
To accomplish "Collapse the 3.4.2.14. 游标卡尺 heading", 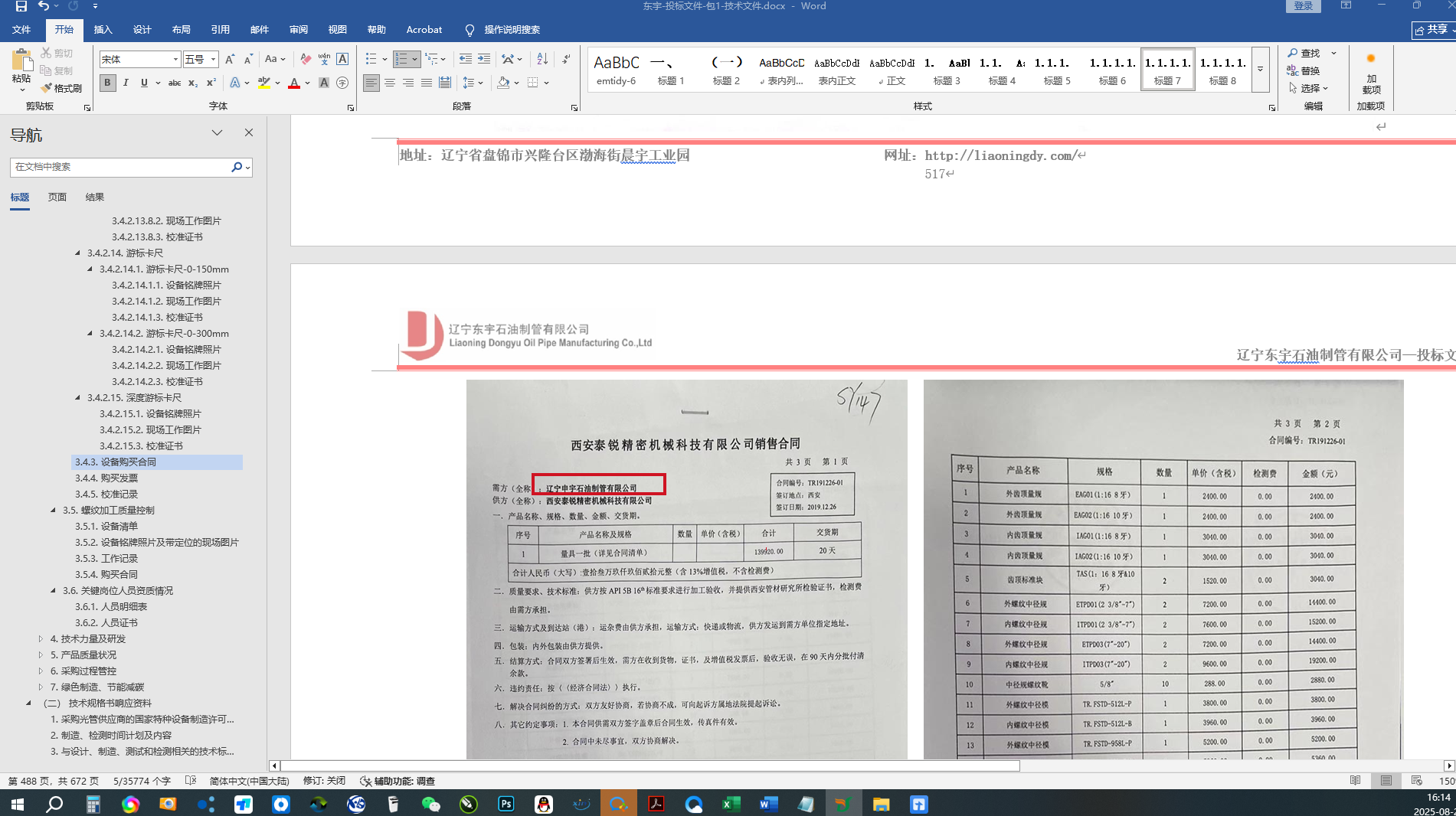I will 77,253.
